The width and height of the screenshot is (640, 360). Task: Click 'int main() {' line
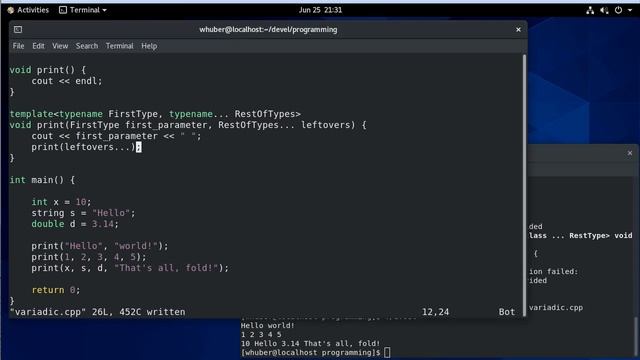click(42, 180)
